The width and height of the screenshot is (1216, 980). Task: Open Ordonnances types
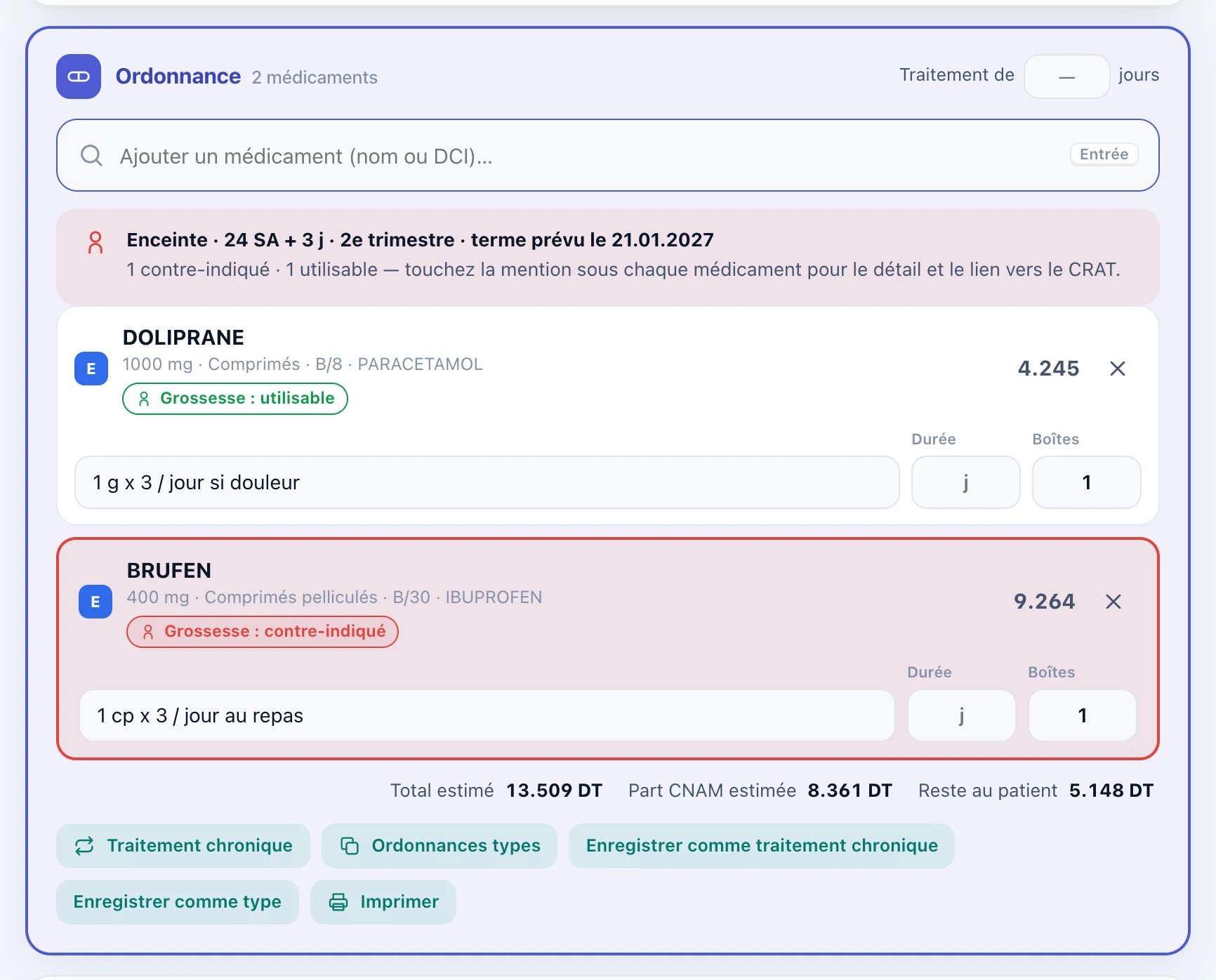pyautogui.click(x=440, y=846)
